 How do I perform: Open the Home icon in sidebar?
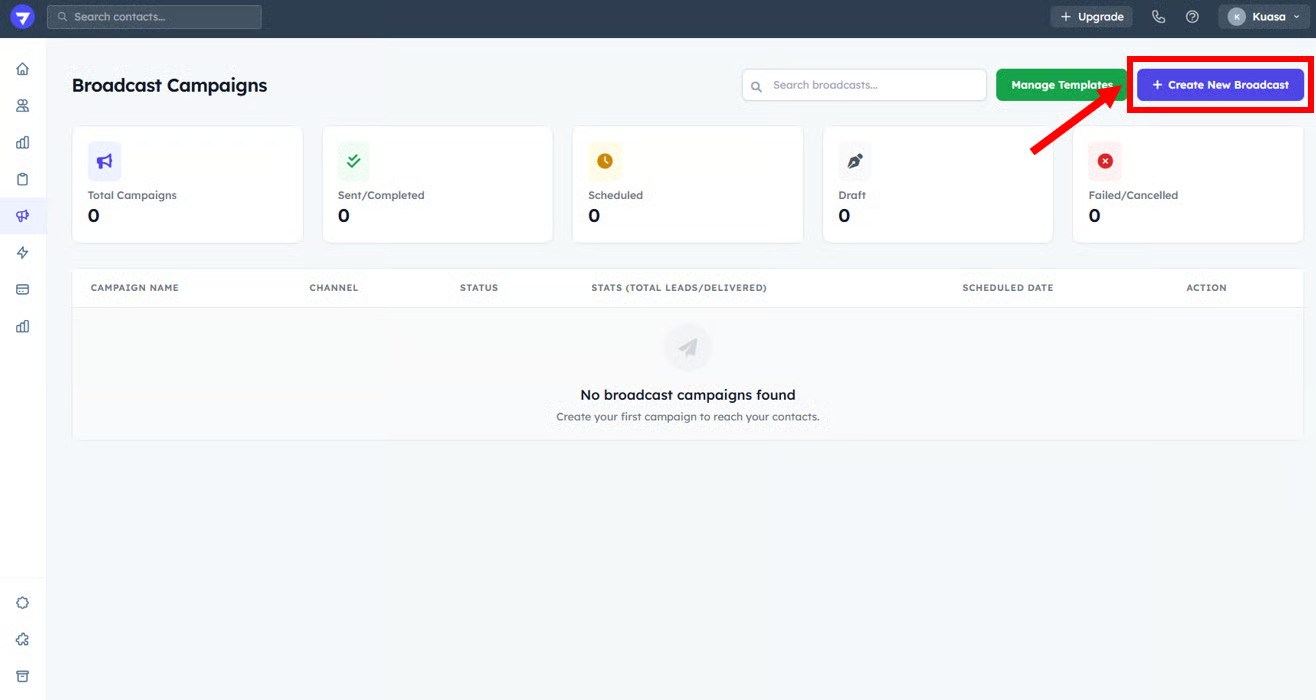click(x=23, y=69)
